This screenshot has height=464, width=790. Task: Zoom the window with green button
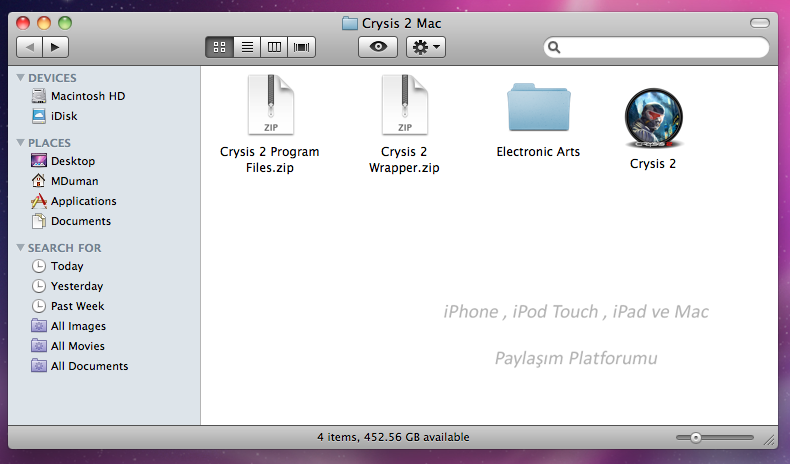pos(65,23)
